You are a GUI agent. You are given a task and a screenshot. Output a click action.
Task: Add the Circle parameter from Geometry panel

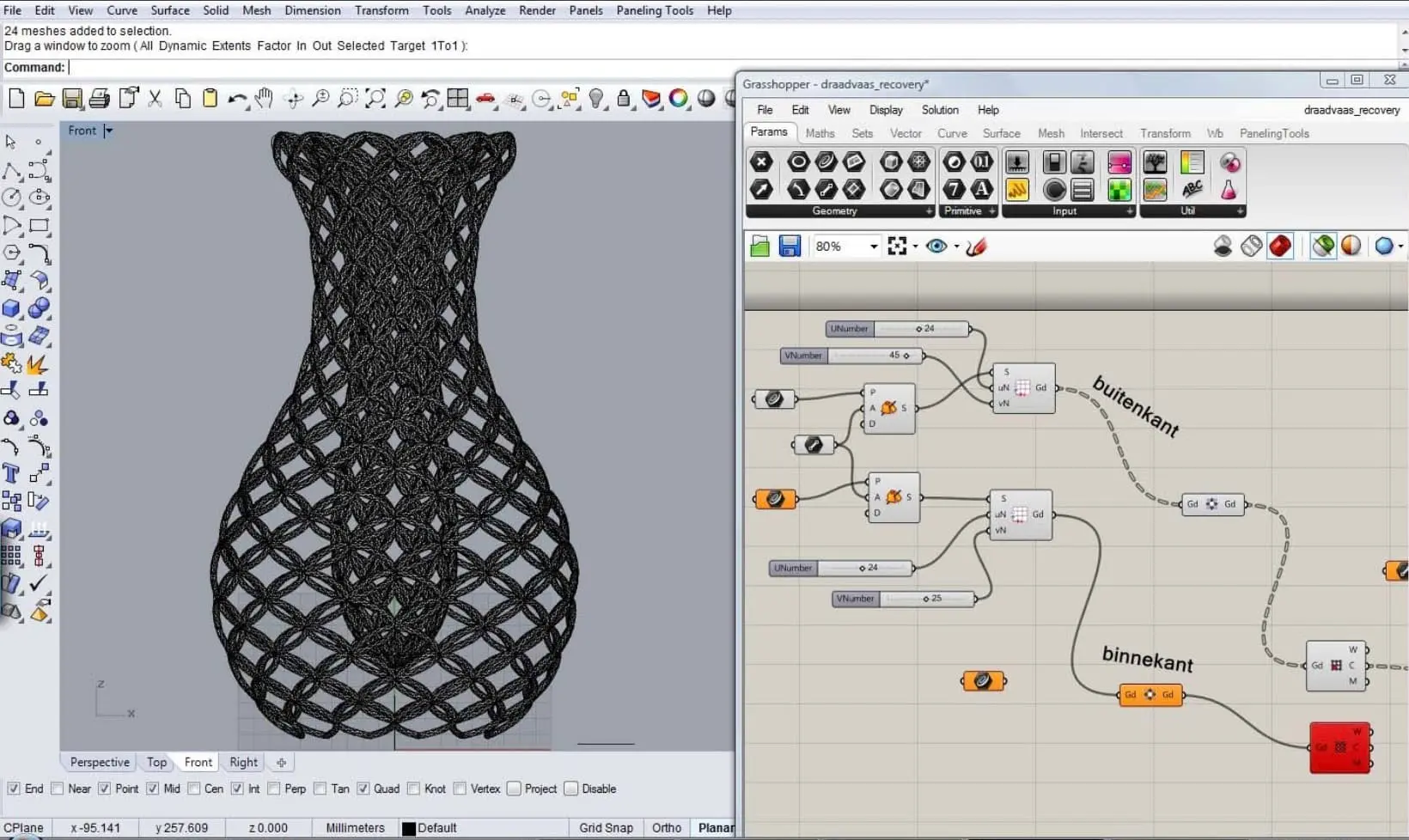[x=798, y=161]
